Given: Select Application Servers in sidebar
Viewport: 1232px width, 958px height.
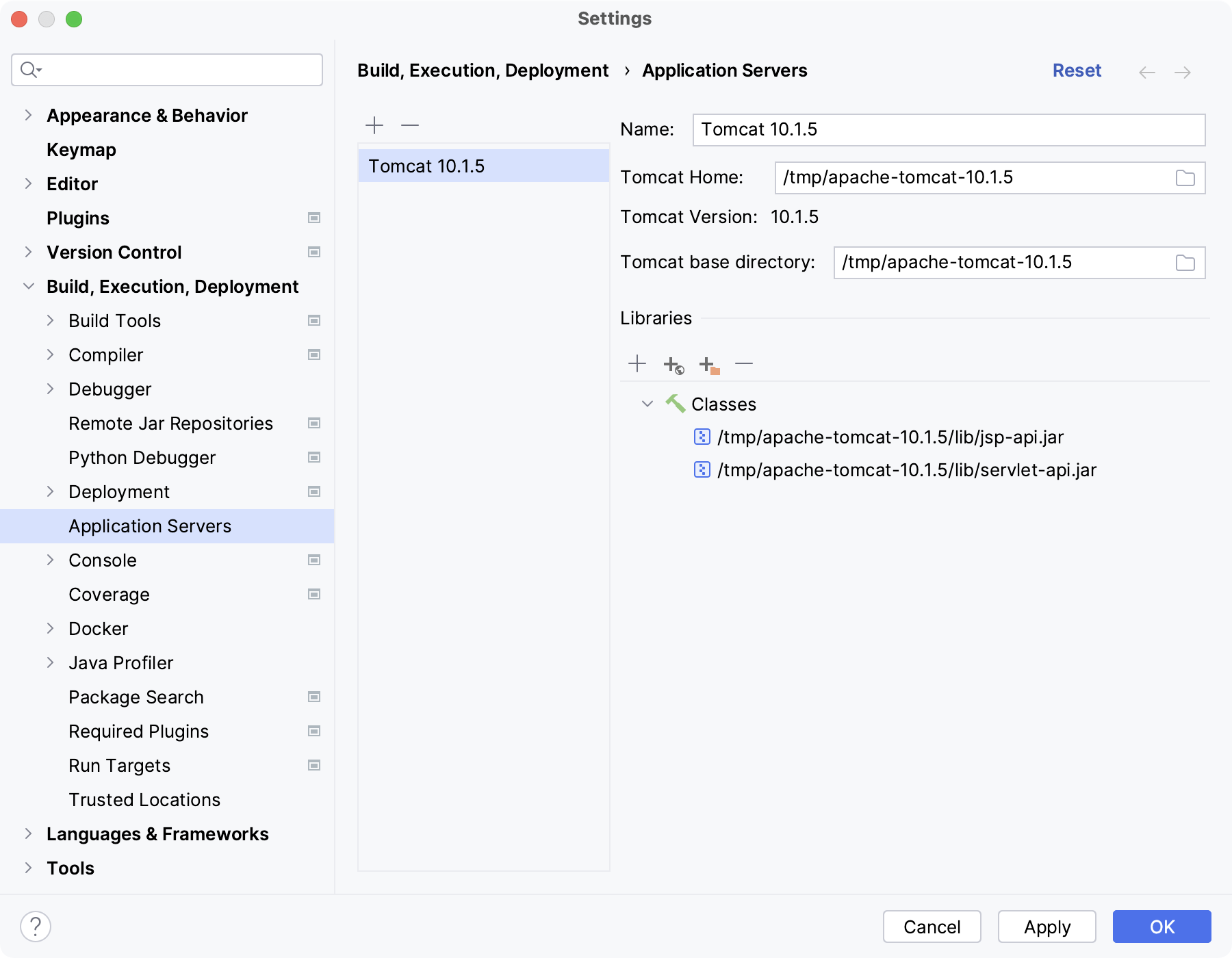Looking at the screenshot, I should tap(167, 526).
